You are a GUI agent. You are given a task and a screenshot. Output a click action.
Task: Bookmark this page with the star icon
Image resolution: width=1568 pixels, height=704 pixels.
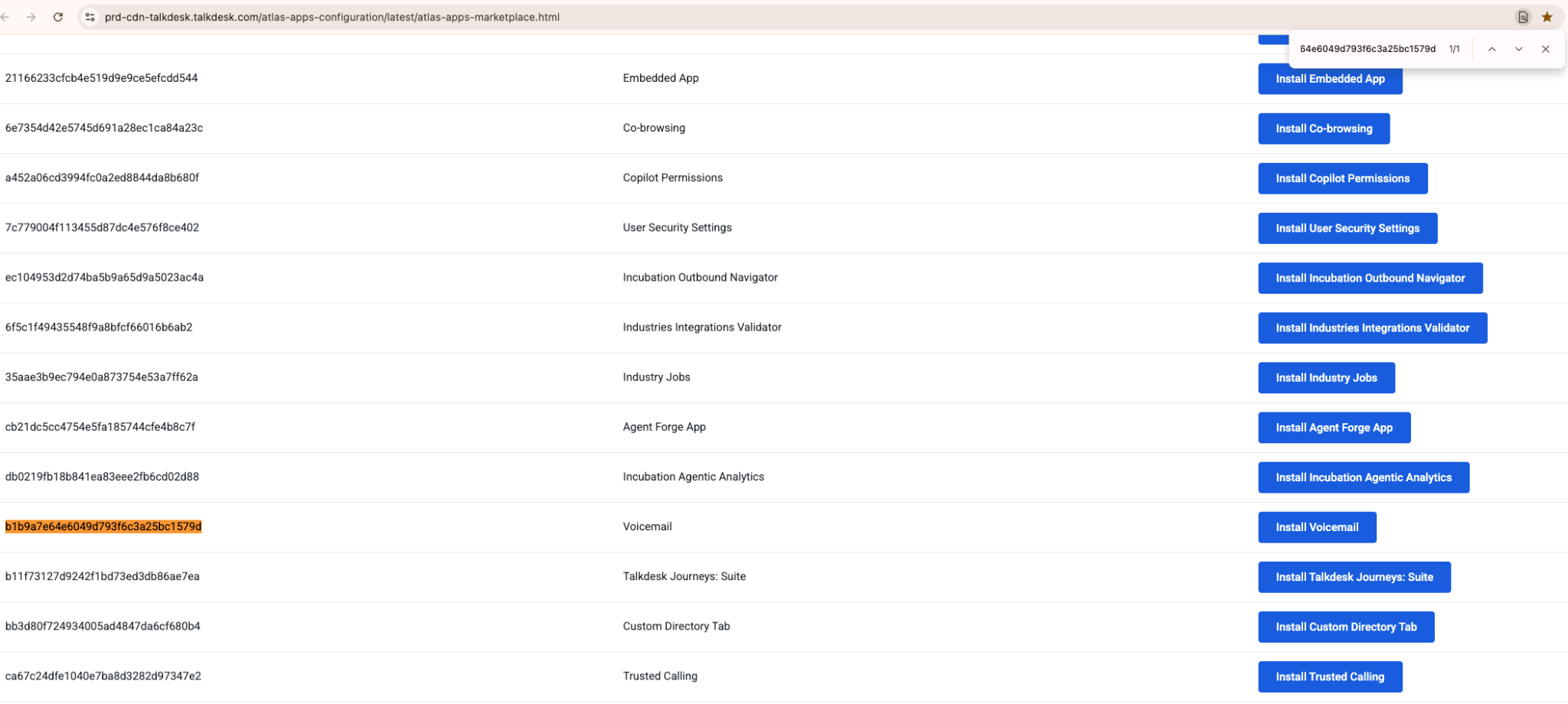(x=1547, y=17)
